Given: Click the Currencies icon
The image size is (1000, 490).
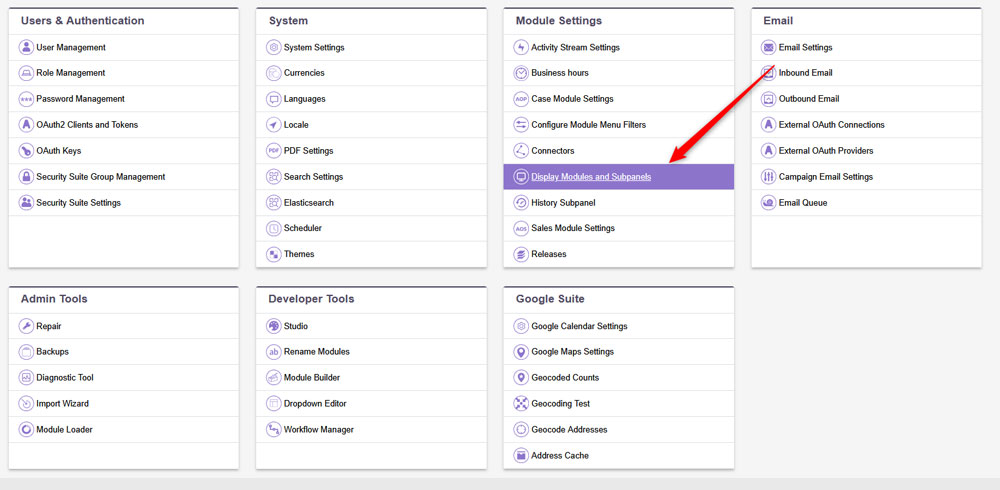Looking at the screenshot, I should click(274, 73).
